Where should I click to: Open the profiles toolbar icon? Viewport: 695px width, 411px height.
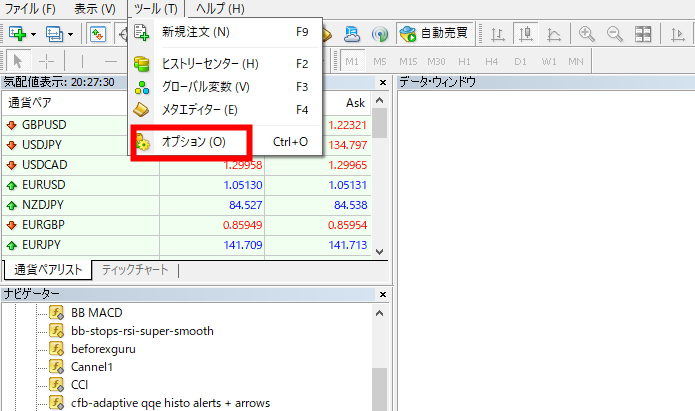point(55,34)
